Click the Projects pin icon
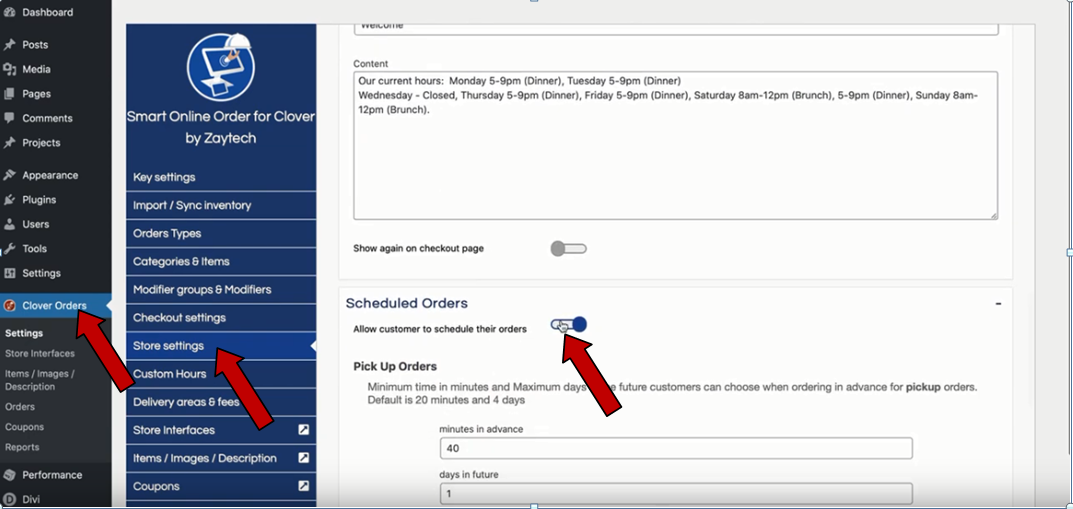 (x=10, y=143)
